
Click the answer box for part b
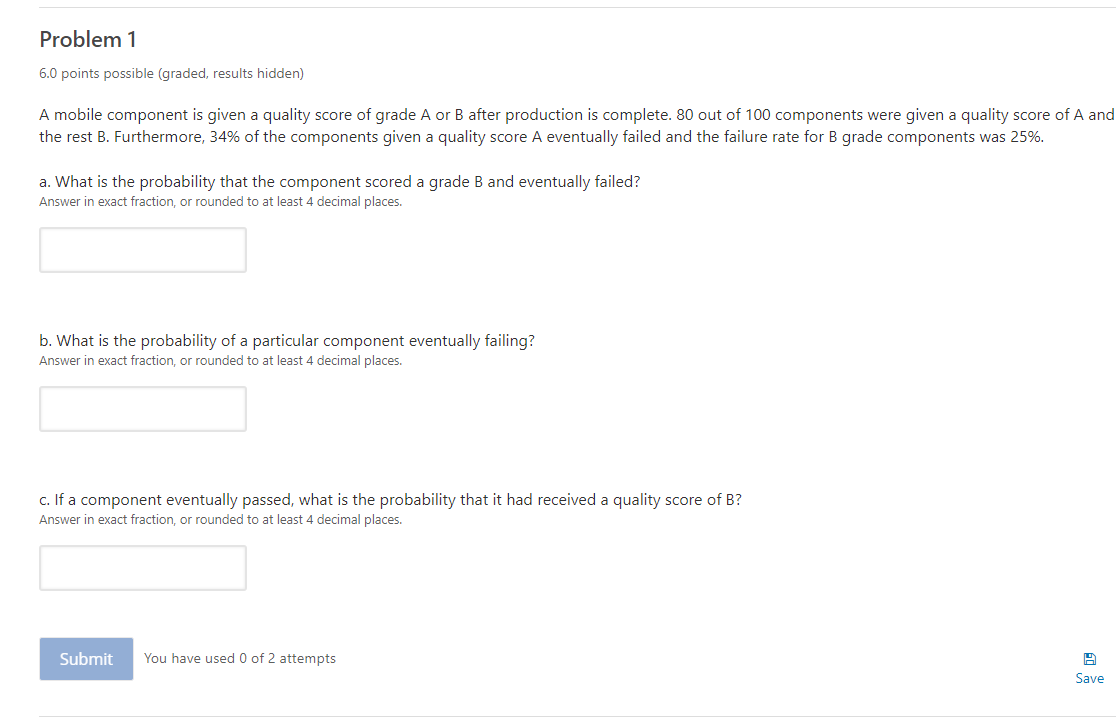[142, 408]
